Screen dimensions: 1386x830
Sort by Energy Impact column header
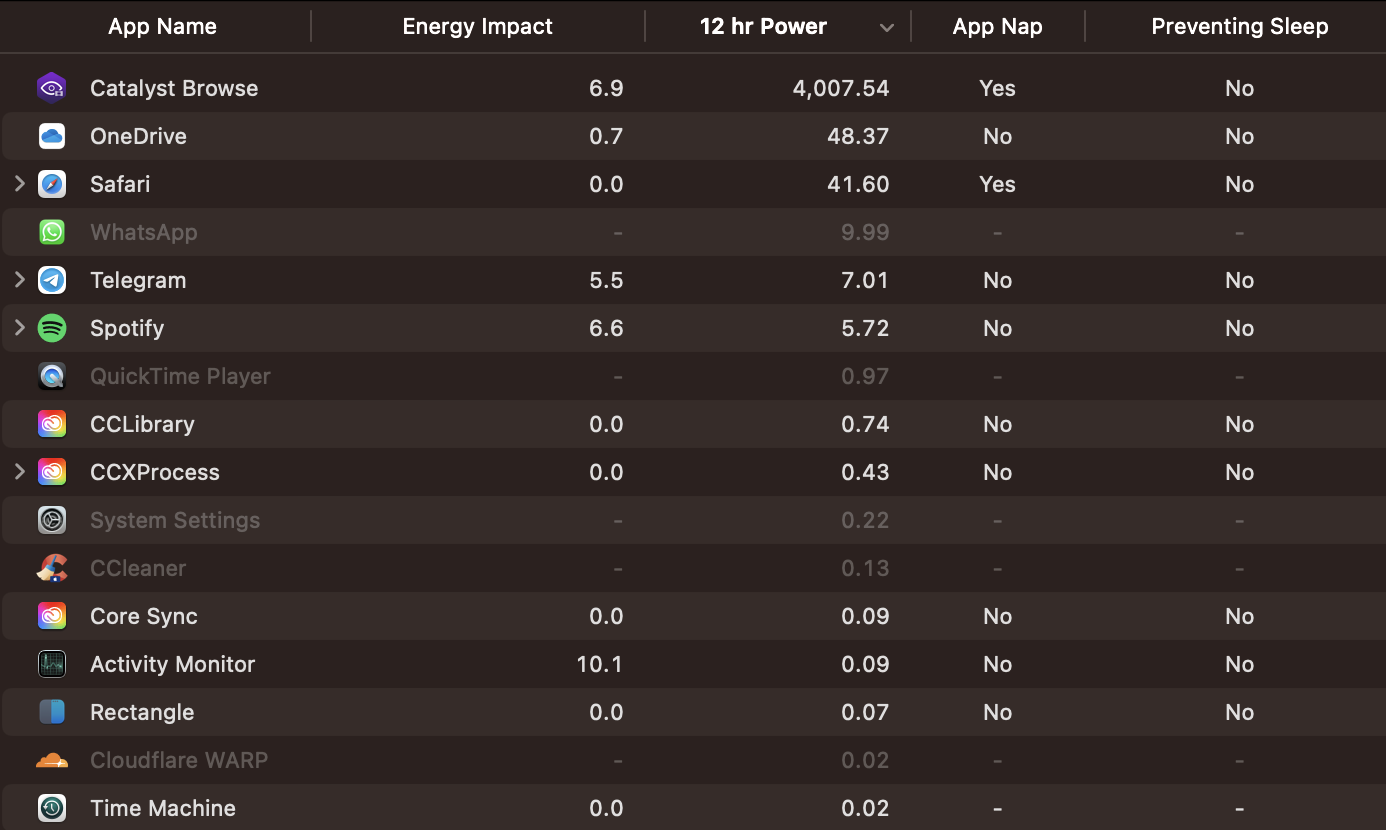[x=477, y=27]
